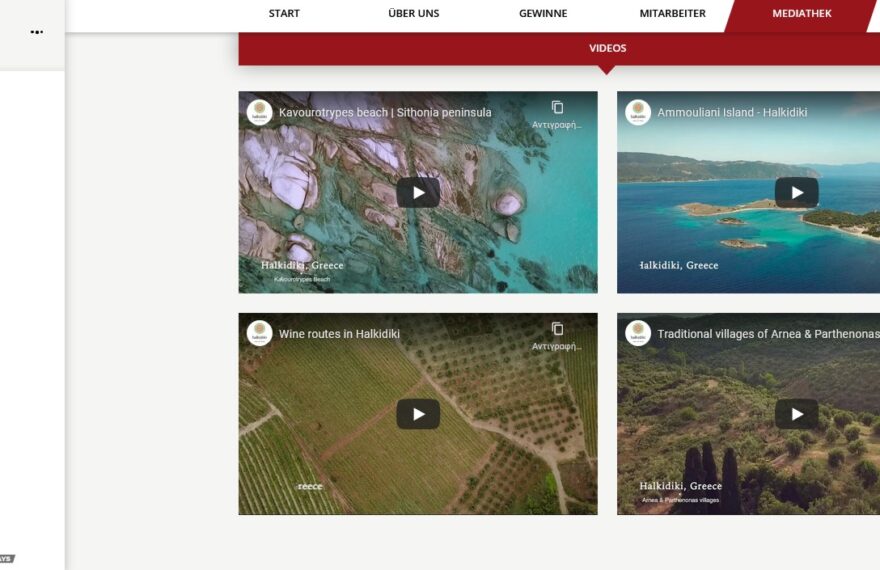Image resolution: width=880 pixels, height=570 pixels.
Task: Play the Traditional villages of Arnea video
Action: pos(796,414)
